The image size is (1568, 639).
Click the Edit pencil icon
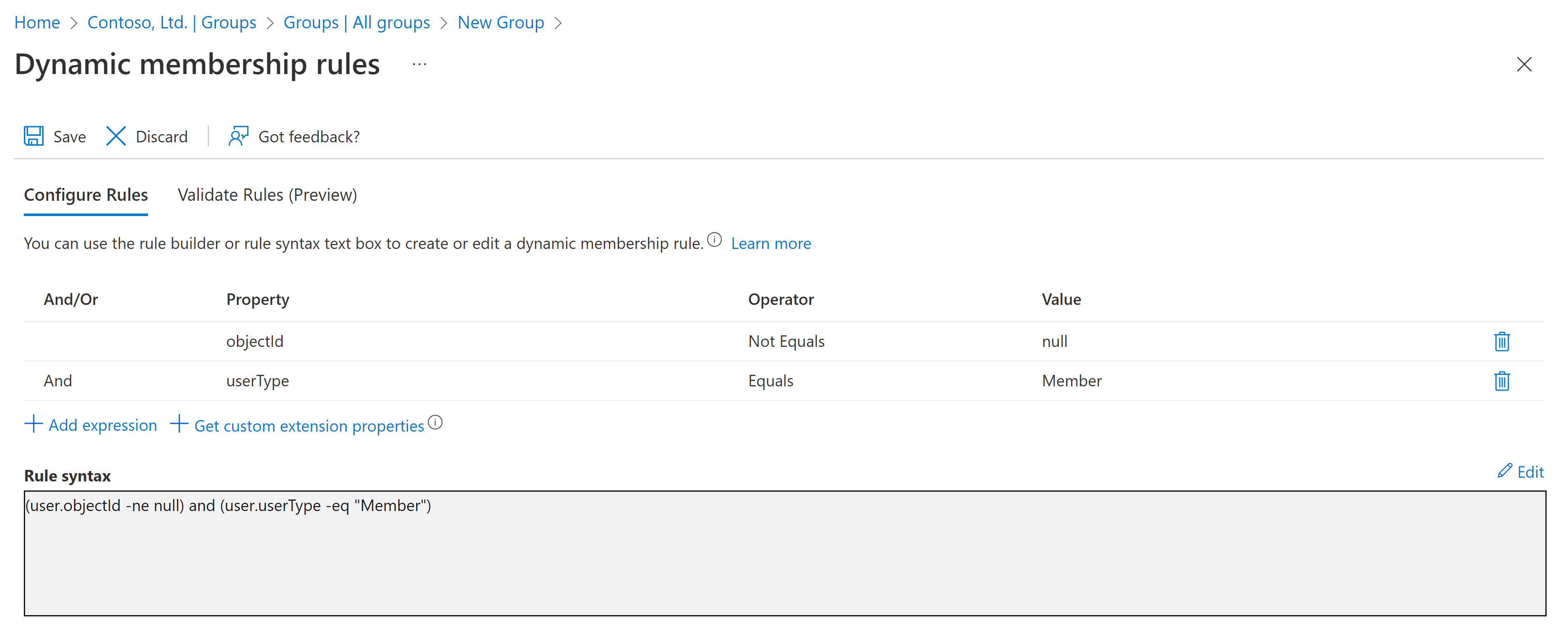pyautogui.click(x=1505, y=471)
